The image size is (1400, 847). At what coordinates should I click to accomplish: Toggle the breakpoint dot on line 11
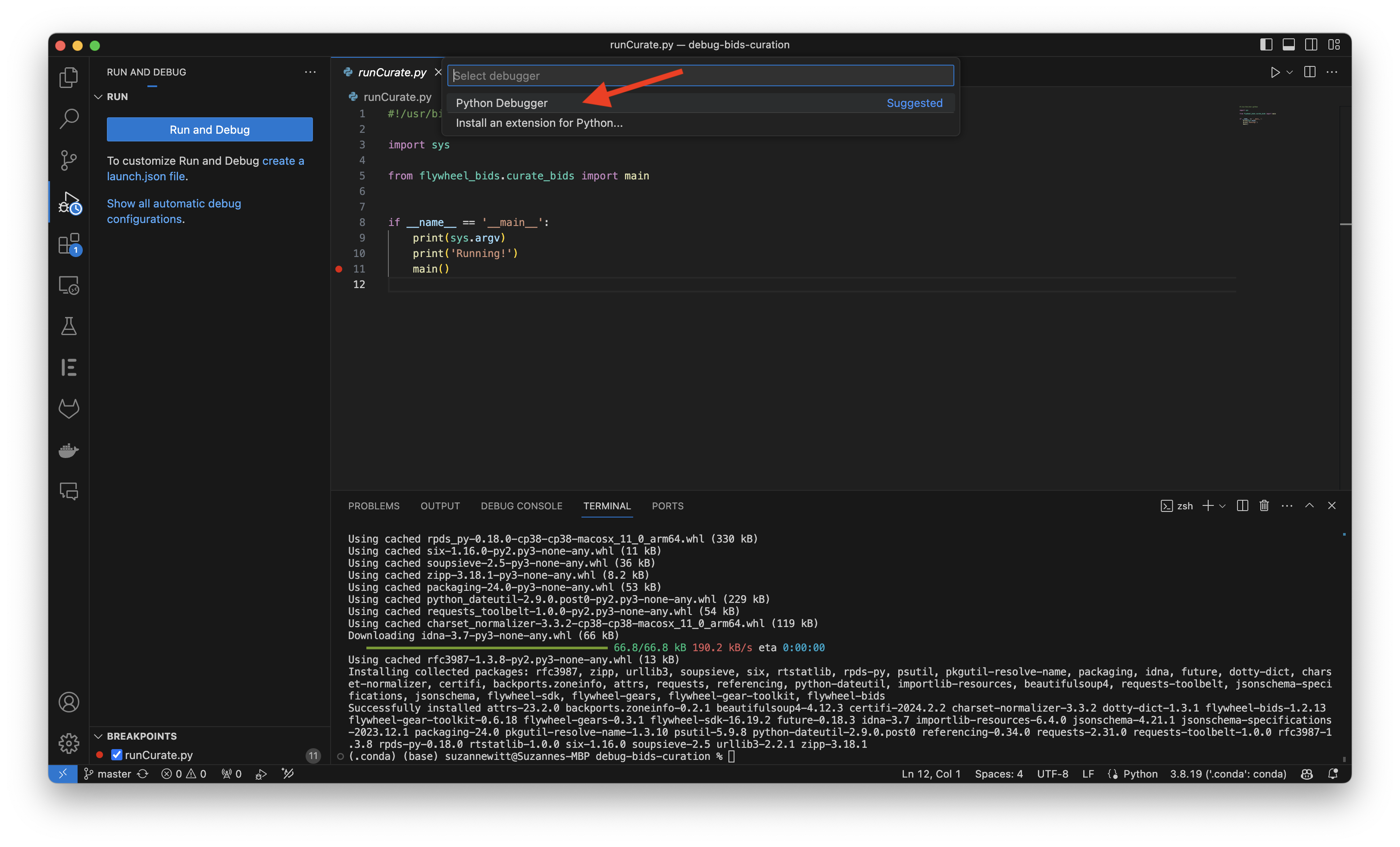click(339, 269)
